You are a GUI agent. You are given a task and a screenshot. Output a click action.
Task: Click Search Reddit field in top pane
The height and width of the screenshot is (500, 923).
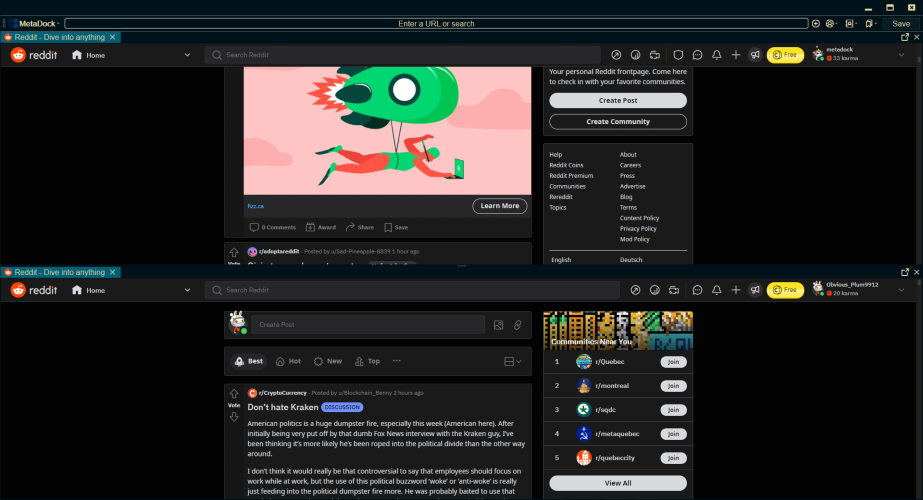pyautogui.click(x=403, y=55)
